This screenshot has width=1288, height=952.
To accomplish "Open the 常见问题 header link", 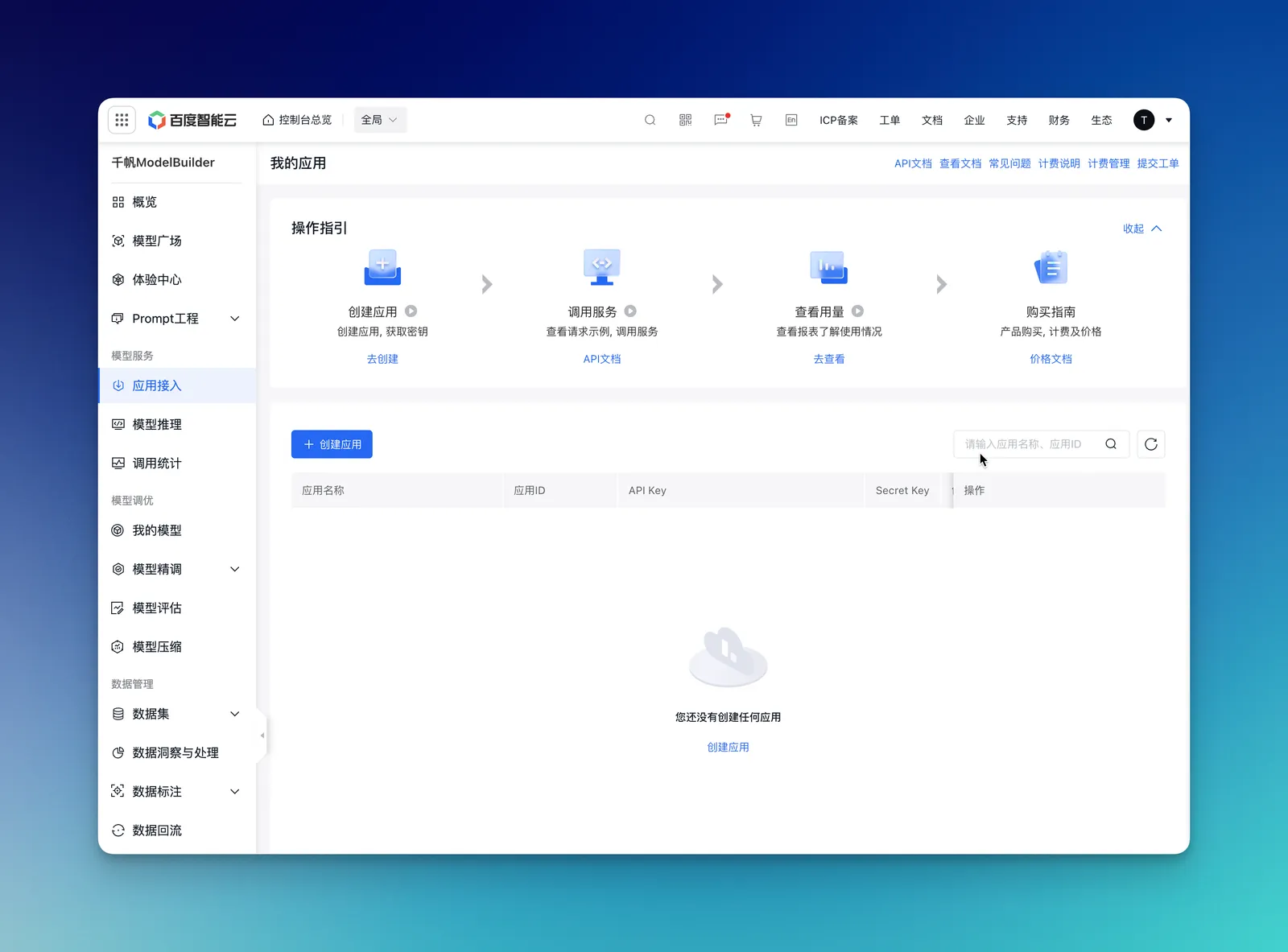I will click(1009, 163).
